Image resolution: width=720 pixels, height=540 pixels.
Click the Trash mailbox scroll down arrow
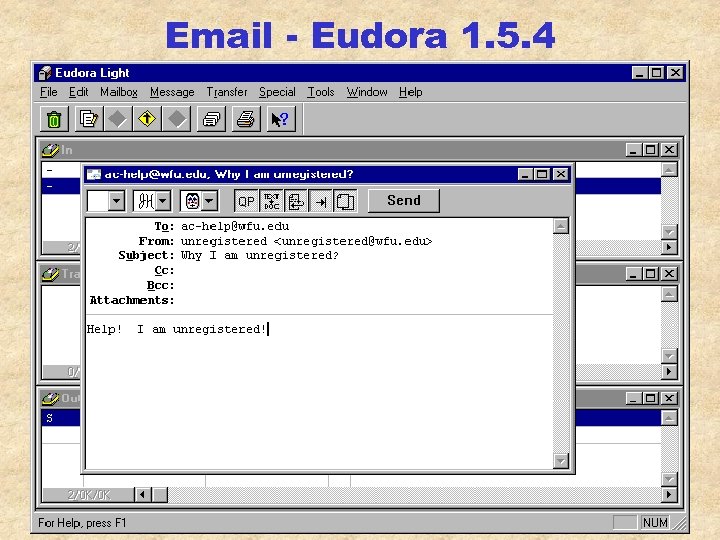pyautogui.click(x=669, y=355)
